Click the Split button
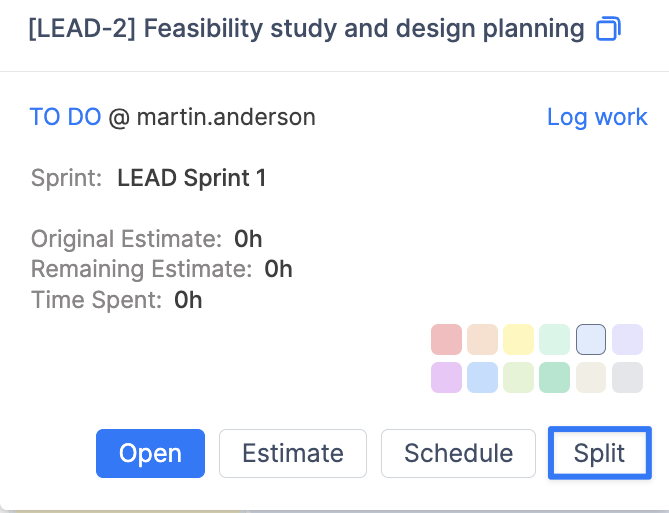The image size is (669, 513). click(599, 453)
